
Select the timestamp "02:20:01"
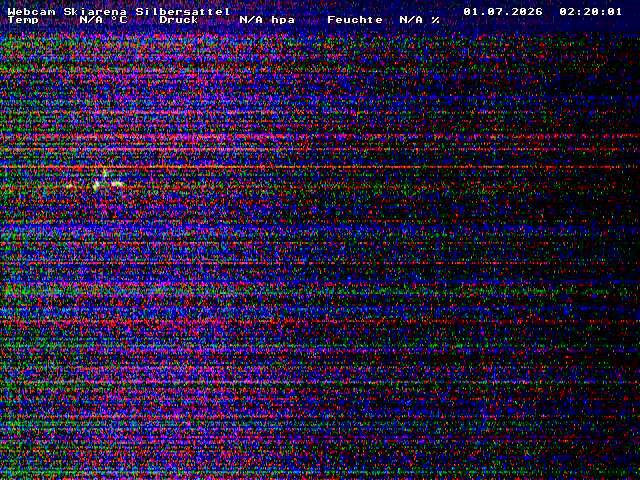590,11
